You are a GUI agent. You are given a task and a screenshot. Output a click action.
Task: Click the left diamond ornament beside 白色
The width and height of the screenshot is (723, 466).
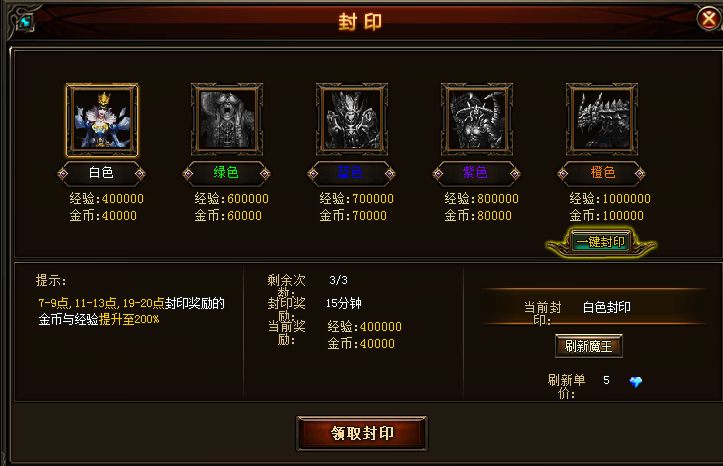point(63,174)
